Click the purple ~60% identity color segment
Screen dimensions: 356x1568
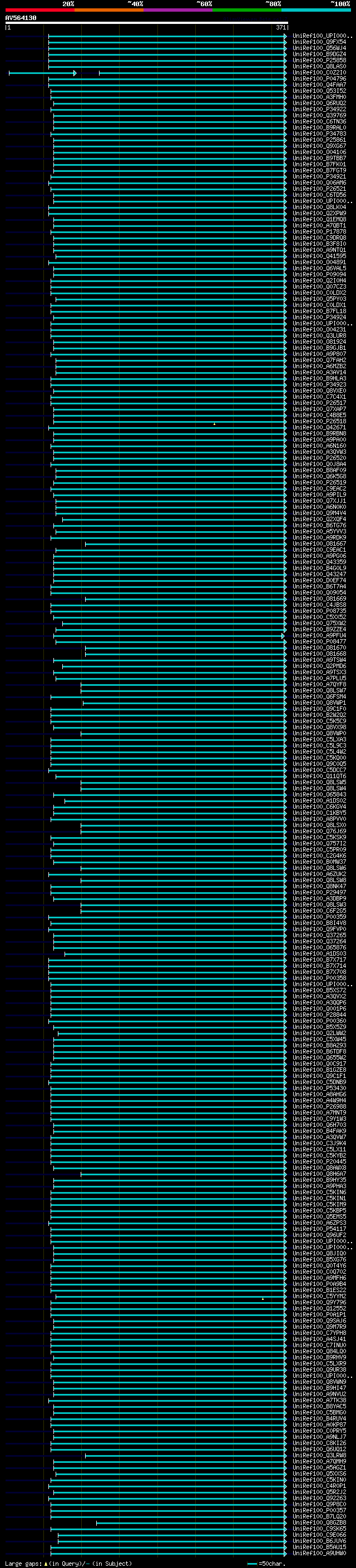pos(179,11)
